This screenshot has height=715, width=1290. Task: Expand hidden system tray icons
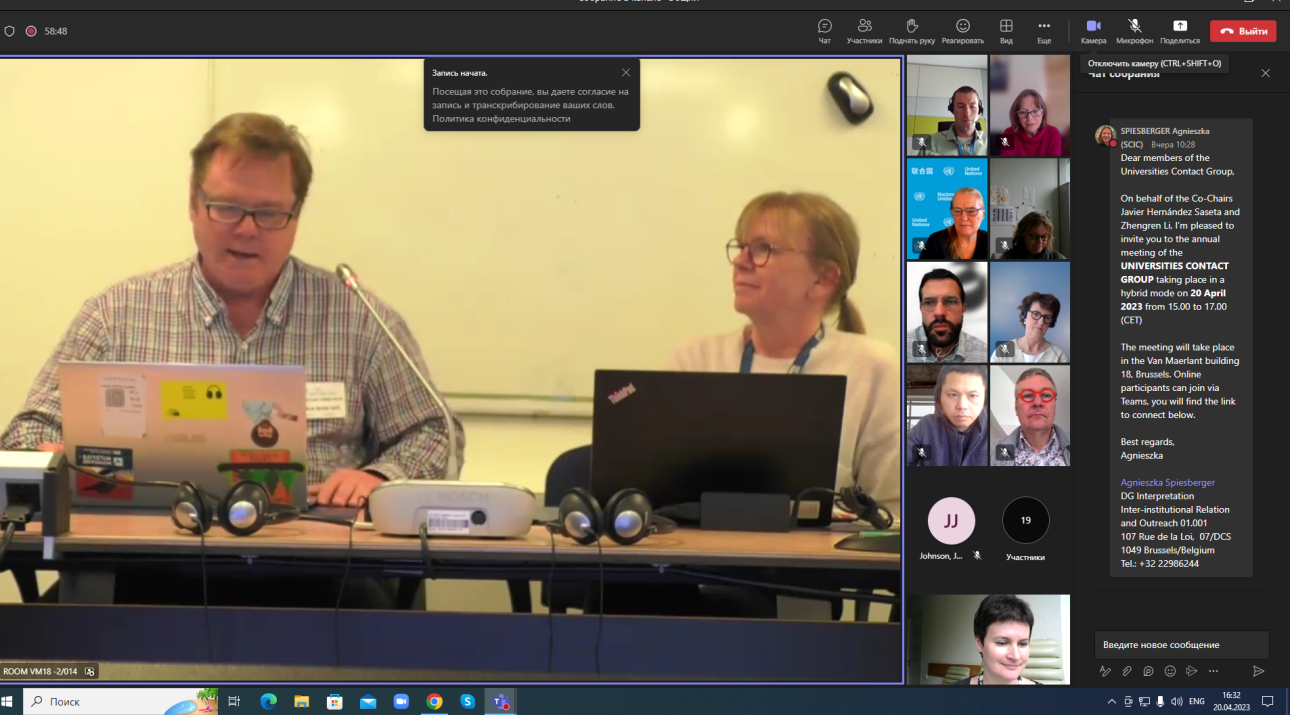point(1112,701)
